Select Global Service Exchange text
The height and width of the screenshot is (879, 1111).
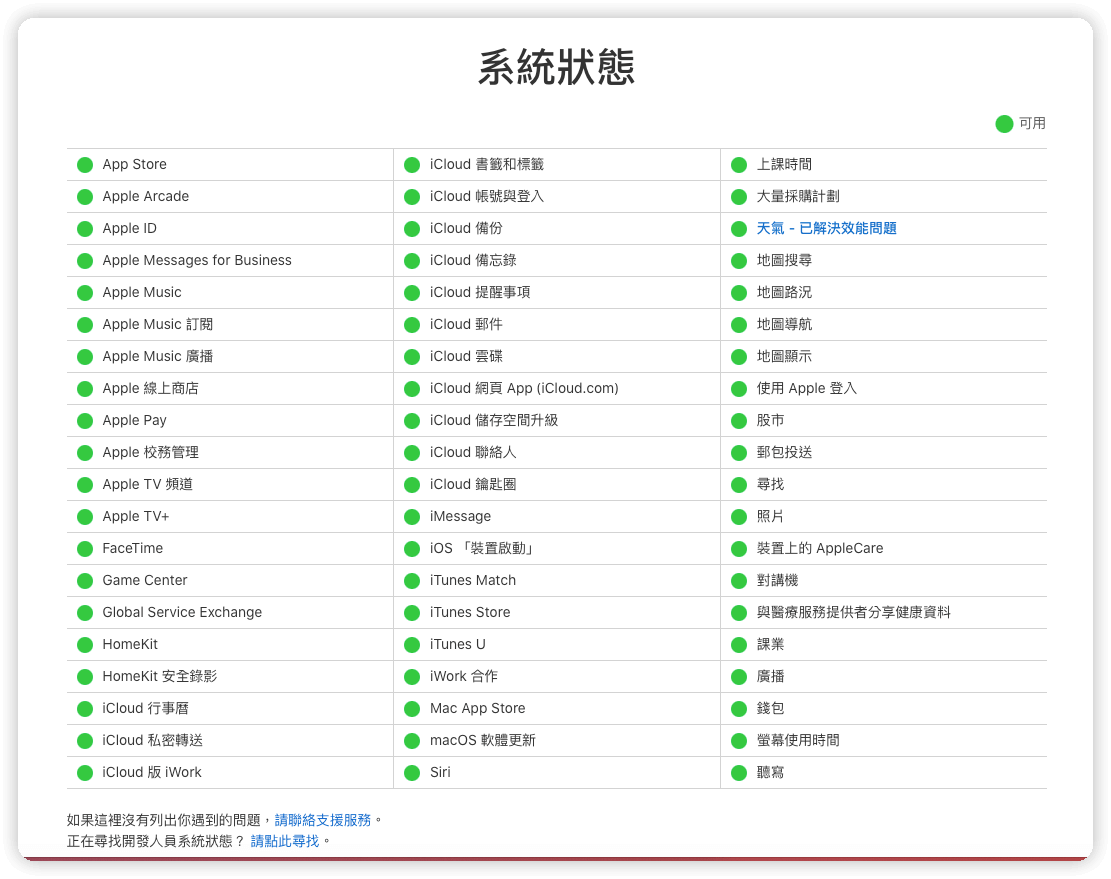point(182,612)
